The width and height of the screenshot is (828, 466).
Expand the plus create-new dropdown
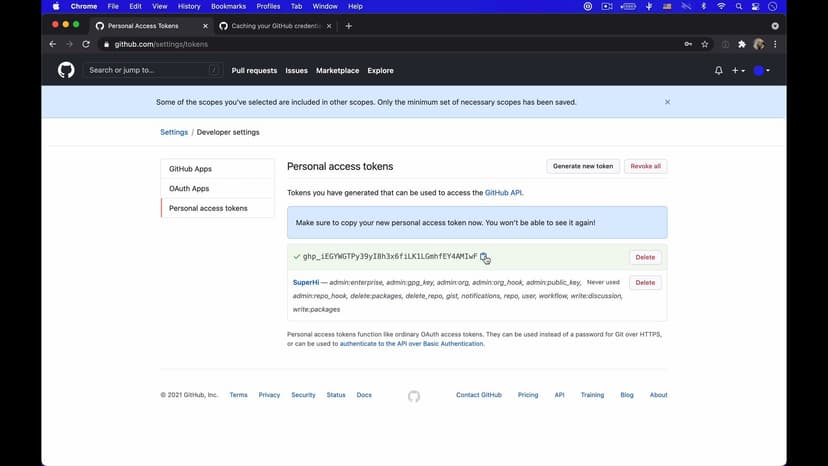(x=738, y=71)
